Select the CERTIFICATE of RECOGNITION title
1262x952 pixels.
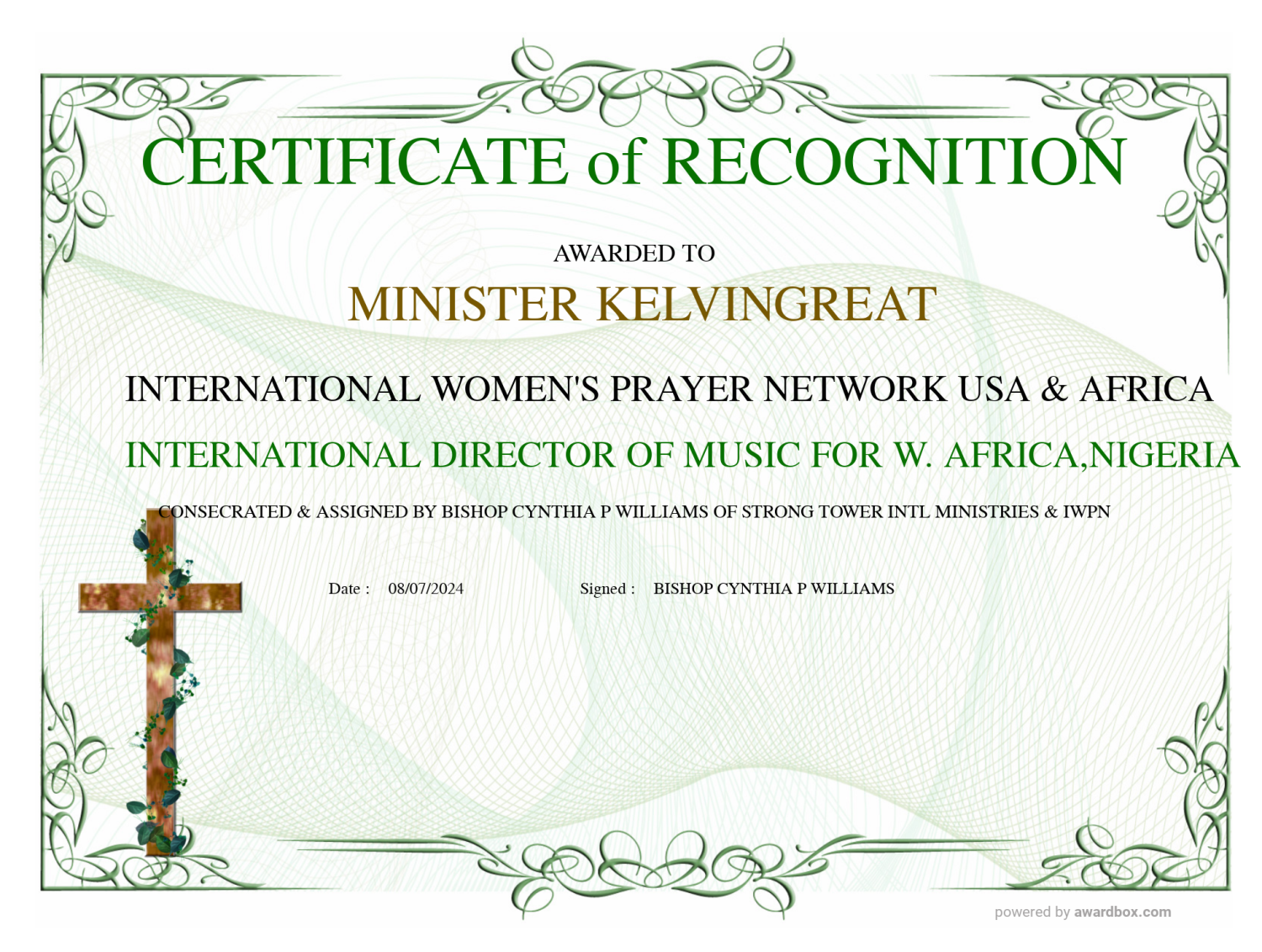[x=633, y=161]
